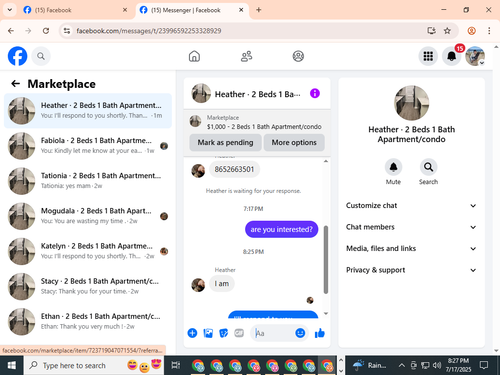The width and height of the screenshot is (500, 375).
Task: Click Mark as pending button
Action: tap(225, 142)
